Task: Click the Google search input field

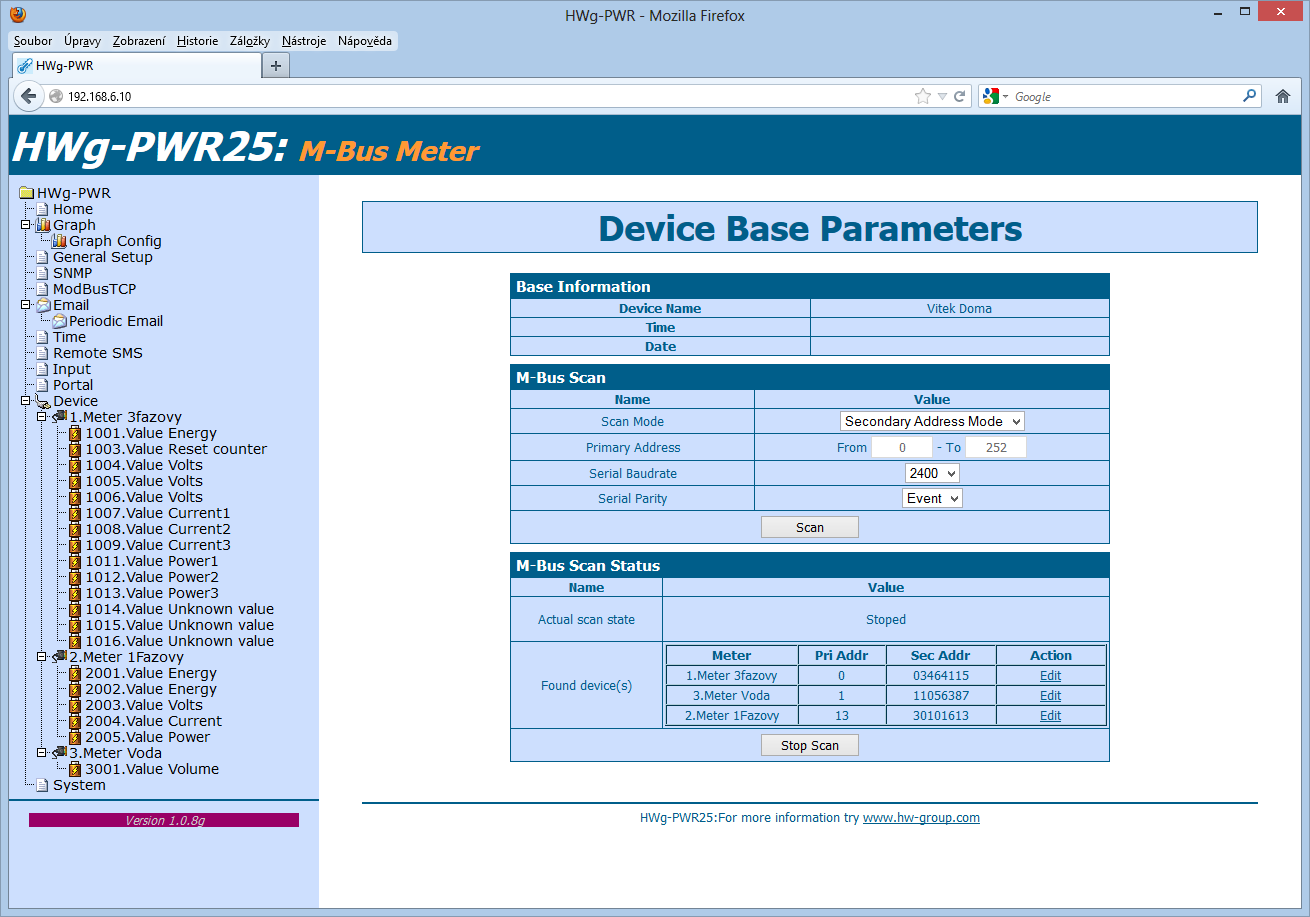Action: click(x=1125, y=97)
